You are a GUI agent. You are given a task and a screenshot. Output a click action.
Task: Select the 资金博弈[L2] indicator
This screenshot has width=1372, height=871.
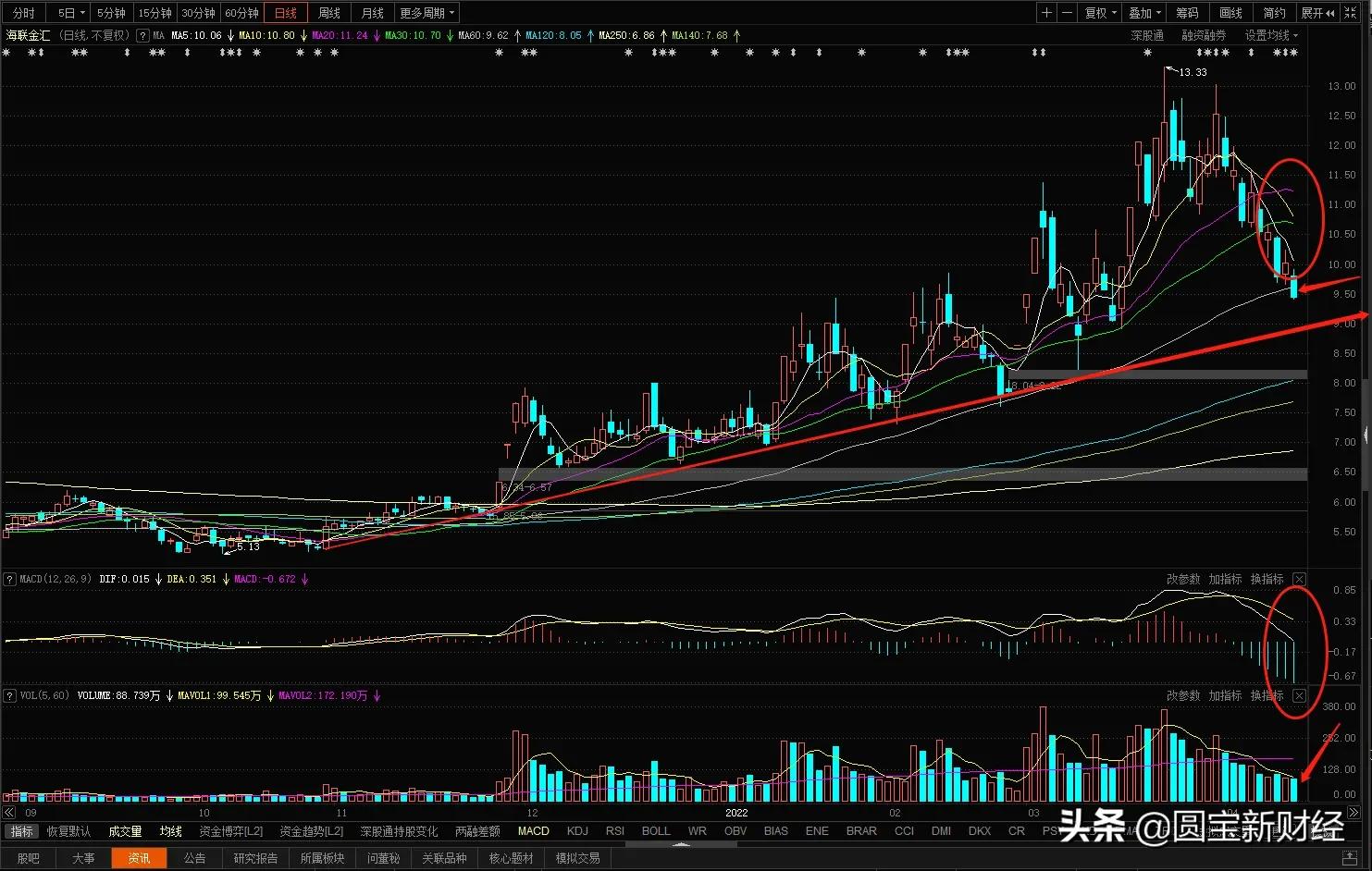tap(231, 831)
